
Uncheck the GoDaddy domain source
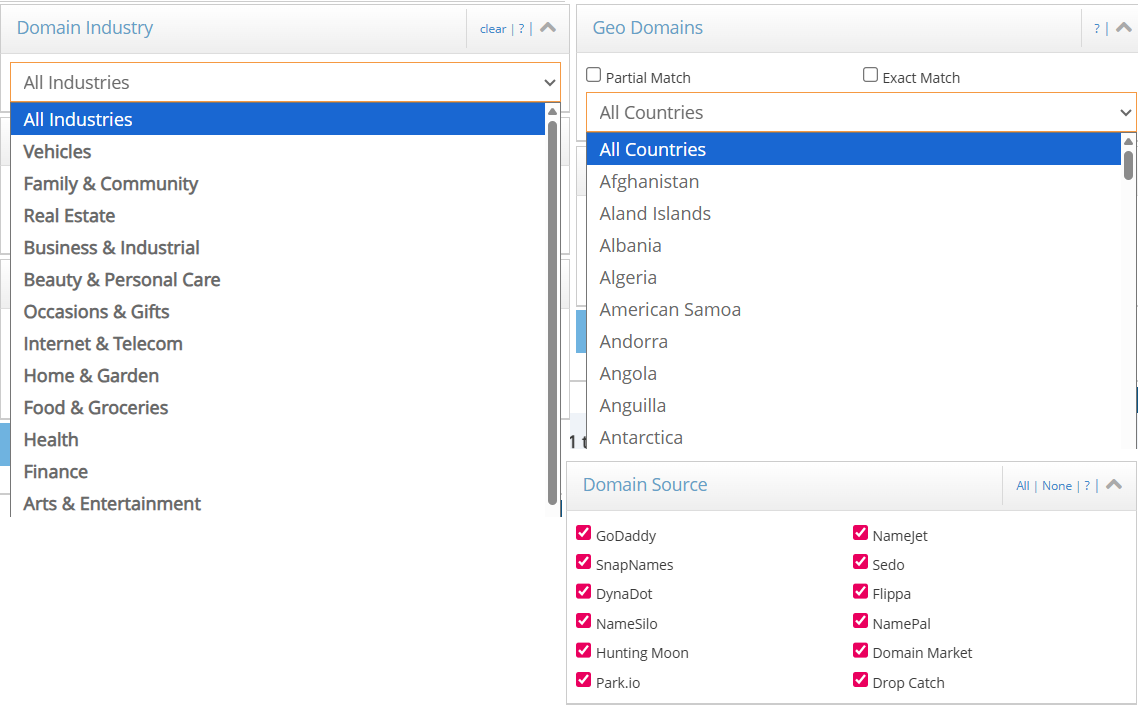coord(583,533)
